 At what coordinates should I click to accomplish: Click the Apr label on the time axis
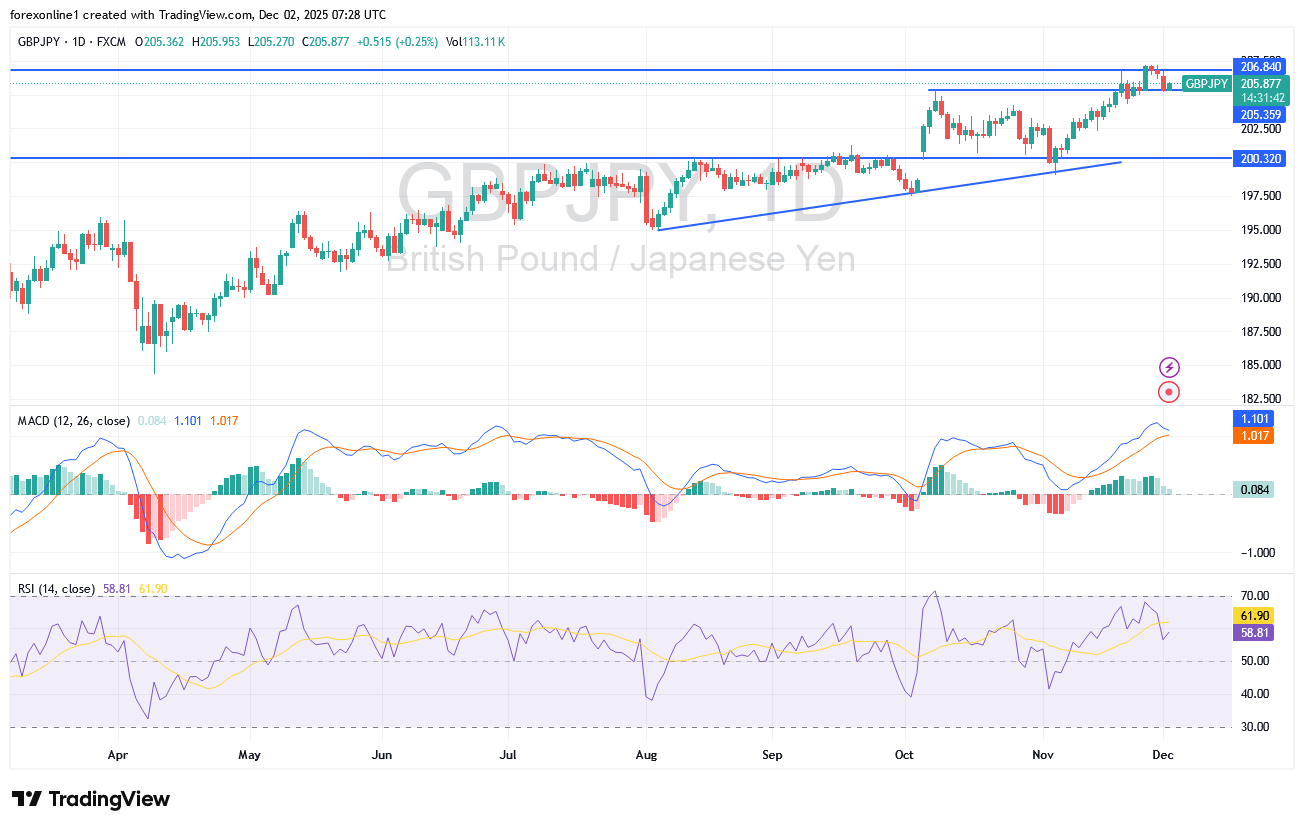(x=118, y=755)
